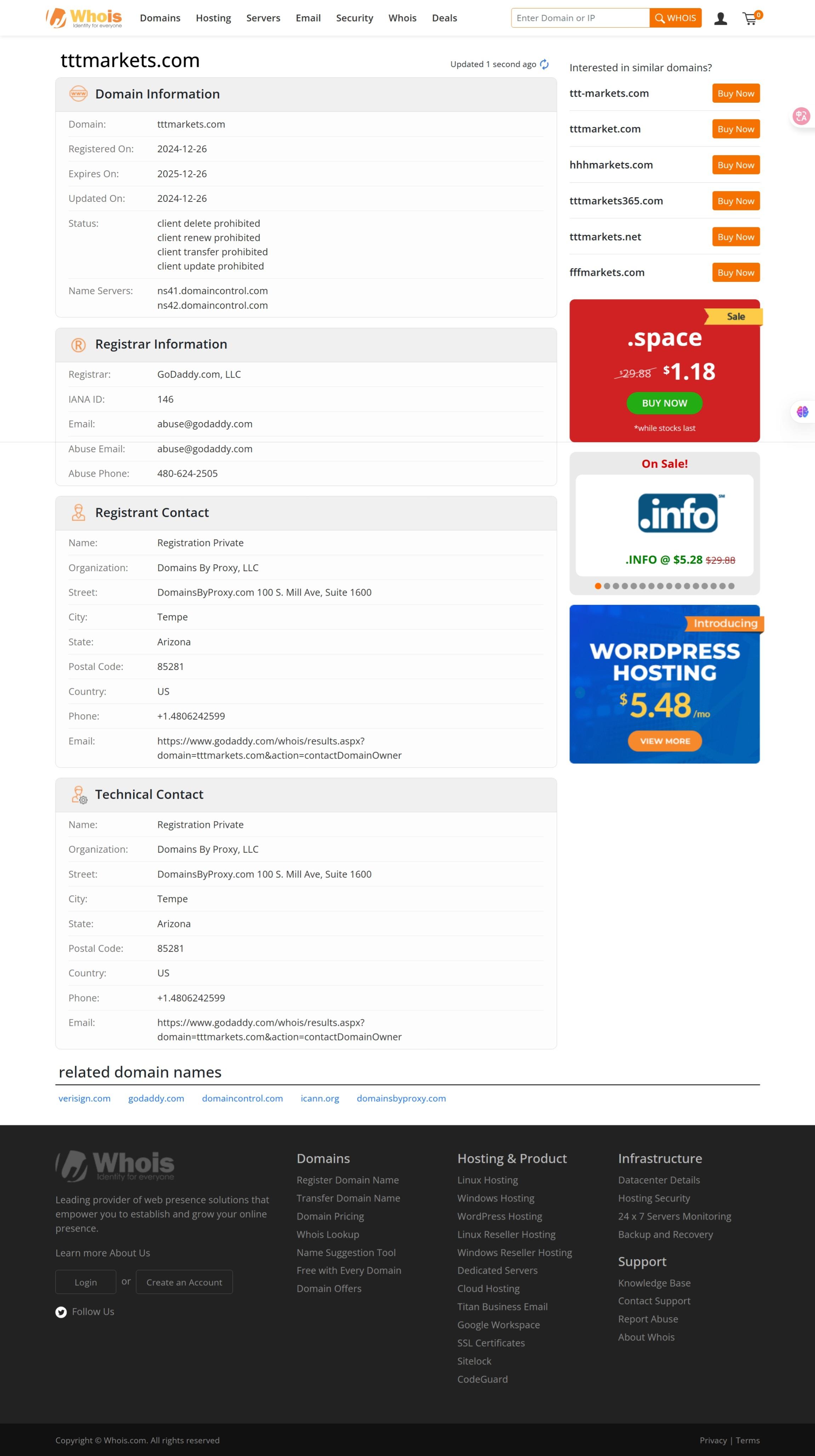Image resolution: width=815 pixels, height=1456 pixels.
Task: Focus the Enter Domain or IP field
Action: pos(580,18)
